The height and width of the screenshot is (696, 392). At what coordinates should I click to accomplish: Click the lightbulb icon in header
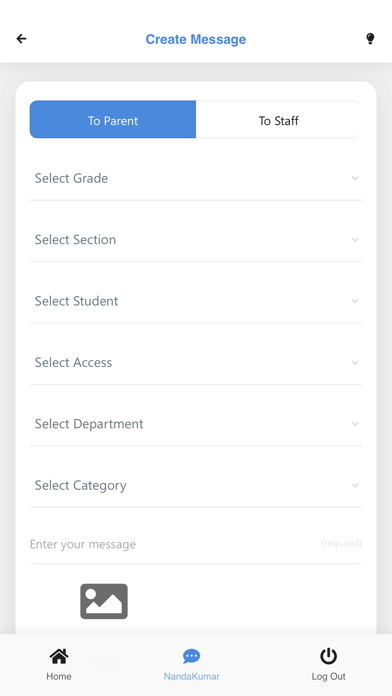click(370, 39)
